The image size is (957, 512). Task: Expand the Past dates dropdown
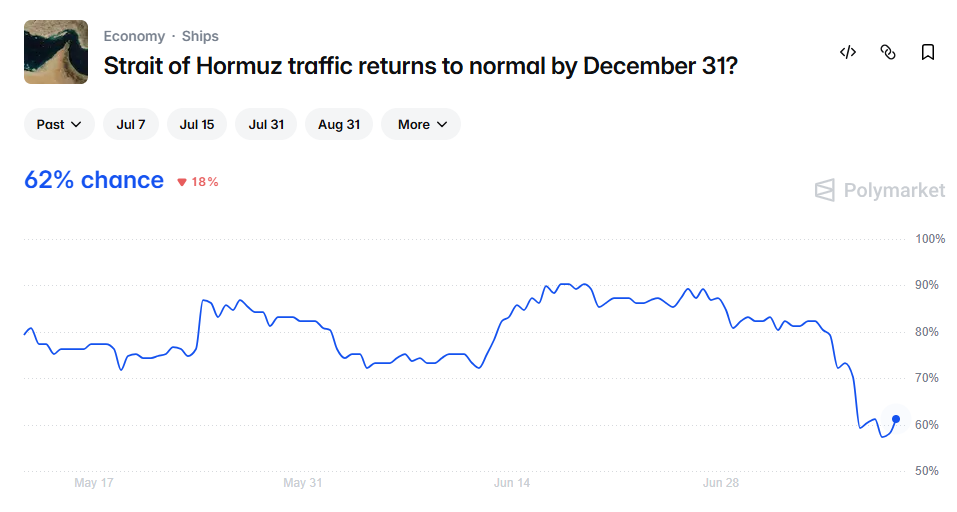coord(59,124)
